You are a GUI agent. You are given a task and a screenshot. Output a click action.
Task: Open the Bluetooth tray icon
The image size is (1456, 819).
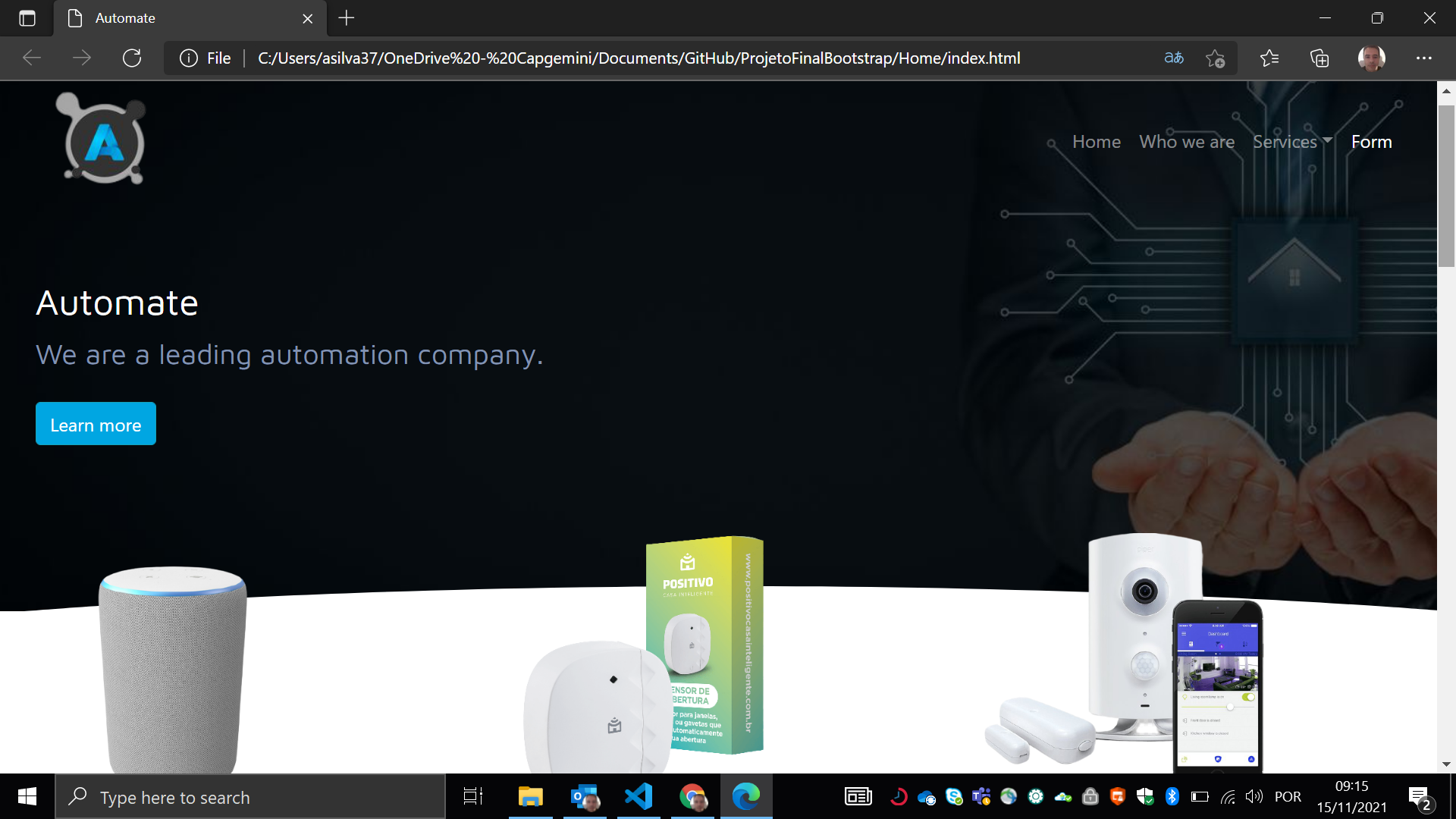point(1172,796)
